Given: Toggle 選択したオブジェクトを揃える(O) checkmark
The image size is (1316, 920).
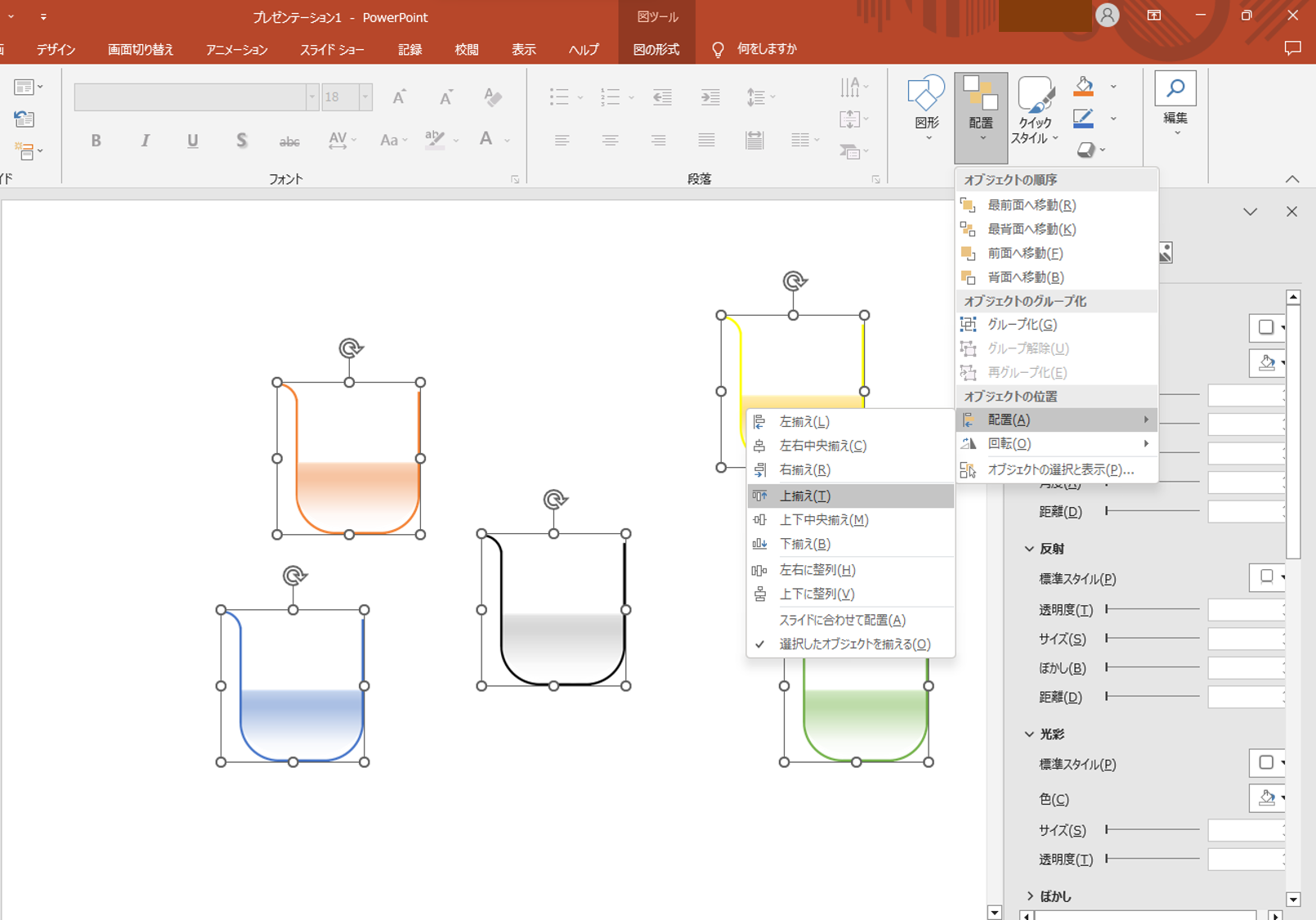Looking at the screenshot, I should click(850, 644).
